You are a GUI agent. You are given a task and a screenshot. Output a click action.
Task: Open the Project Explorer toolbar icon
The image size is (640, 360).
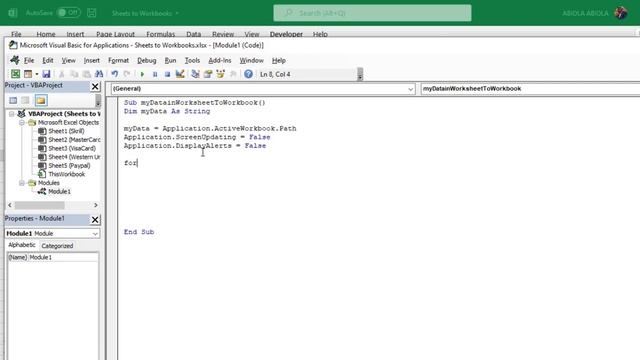click(196, 74)
